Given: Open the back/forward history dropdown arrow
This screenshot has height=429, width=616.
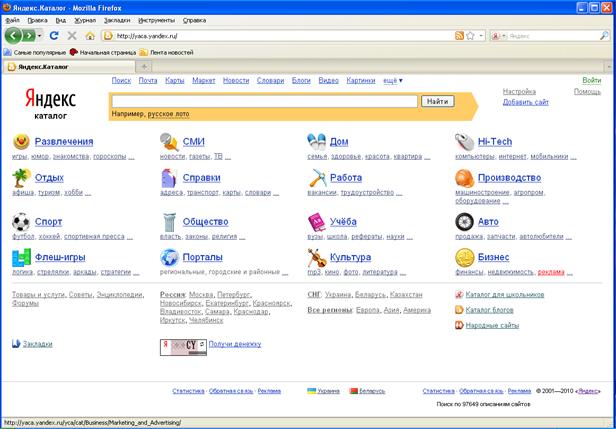Looking at the screenshot, I should [x=40, y=35].
